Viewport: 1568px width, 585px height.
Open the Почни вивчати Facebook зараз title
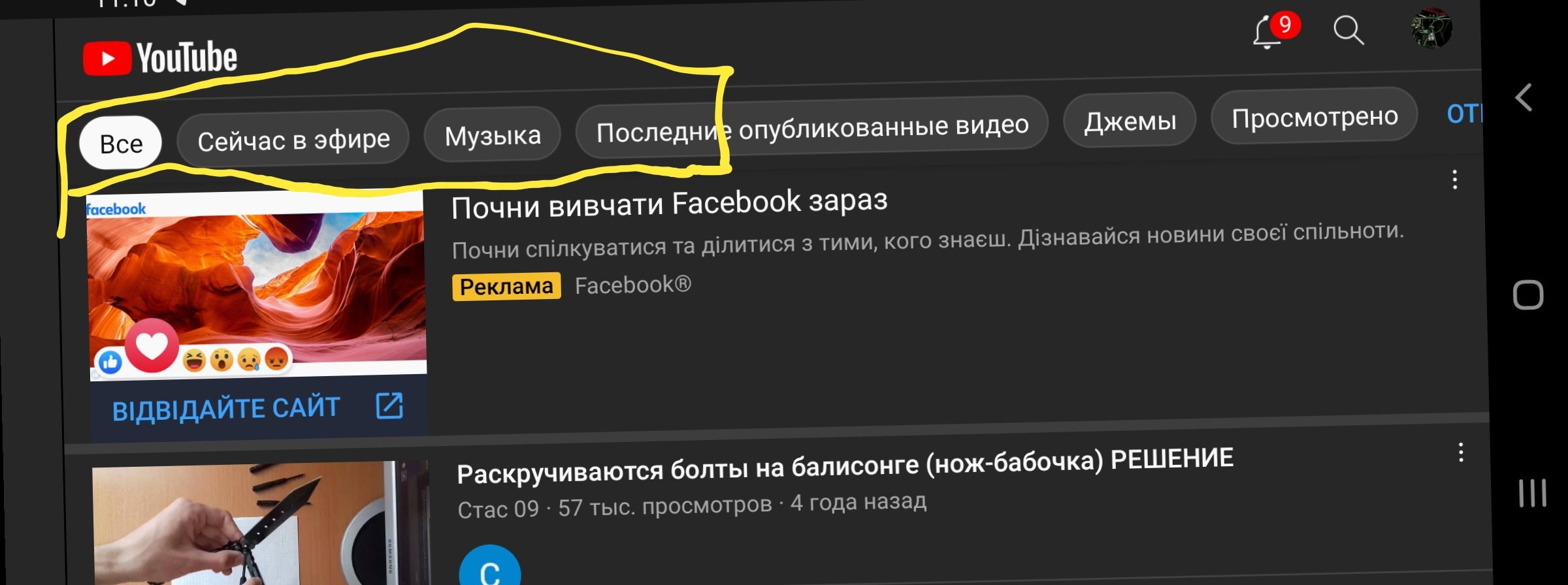click(670, 203)
